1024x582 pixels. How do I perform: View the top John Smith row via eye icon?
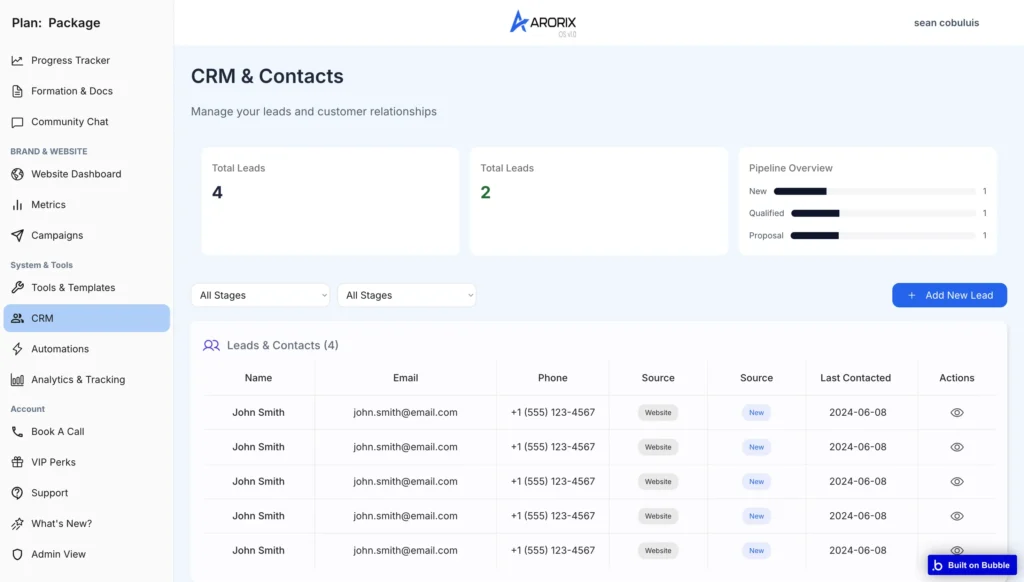point(957,413)
